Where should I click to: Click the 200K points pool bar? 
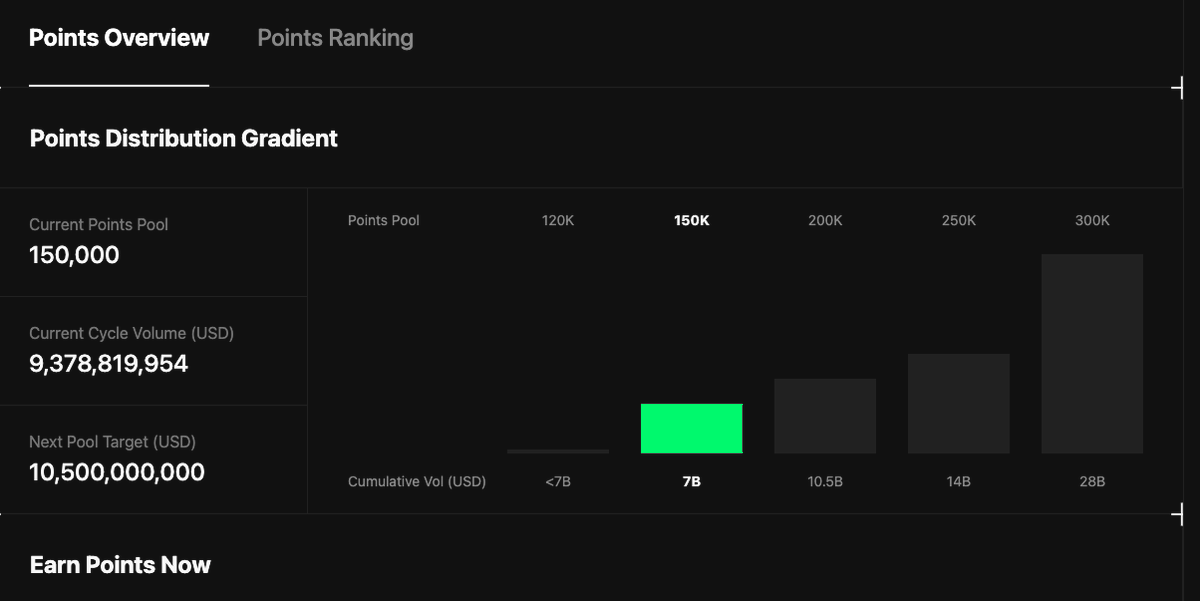825,415
